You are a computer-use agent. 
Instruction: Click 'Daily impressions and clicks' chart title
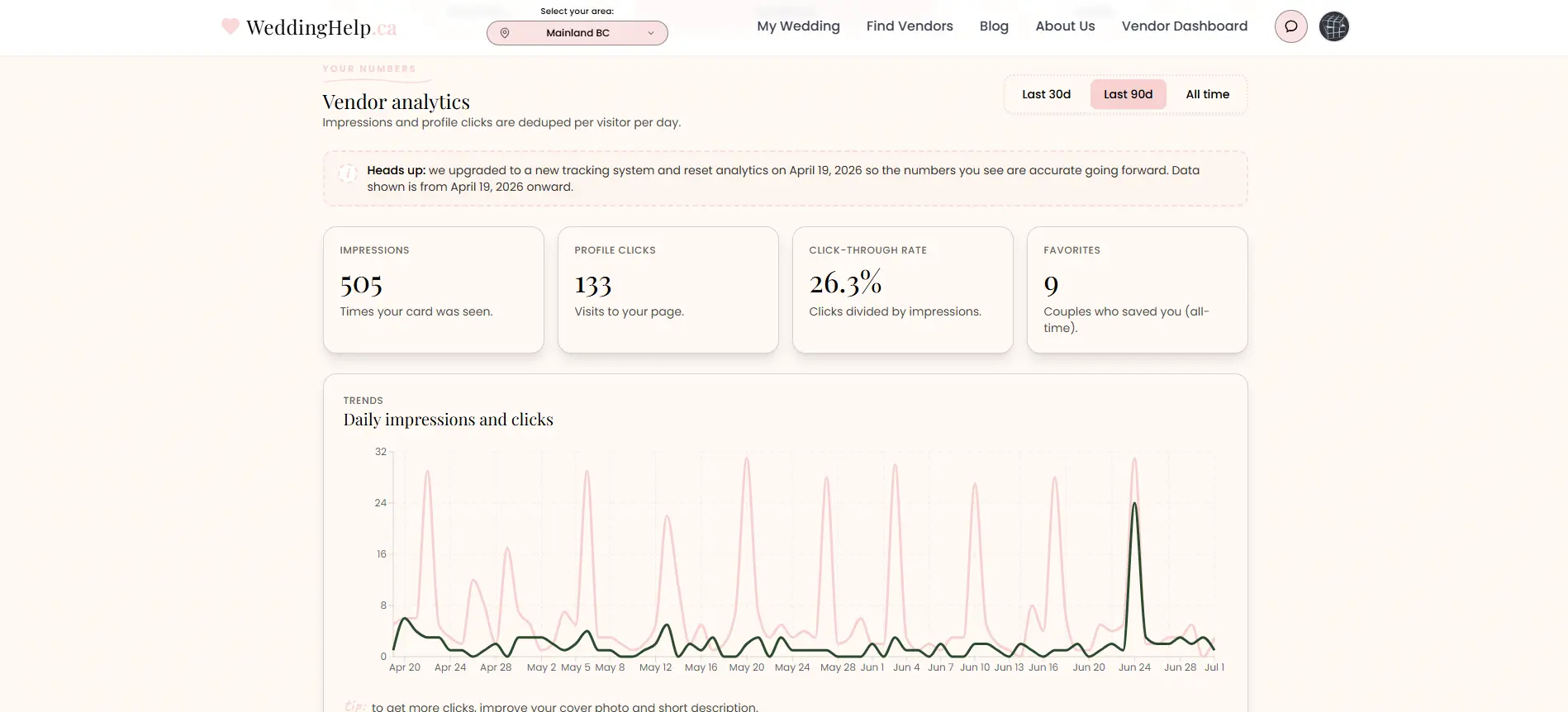point(449,420)
